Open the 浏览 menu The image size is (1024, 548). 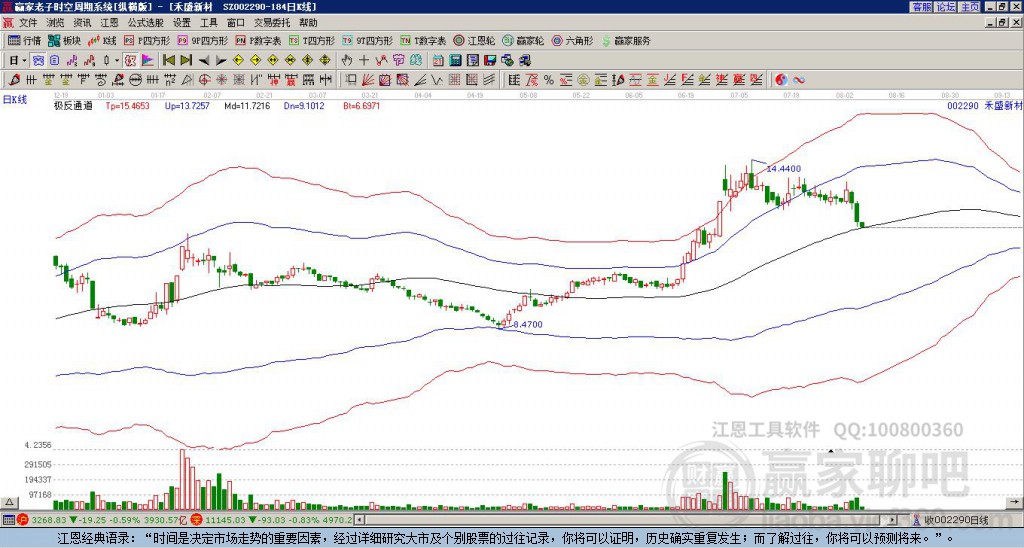click(56, 23)
